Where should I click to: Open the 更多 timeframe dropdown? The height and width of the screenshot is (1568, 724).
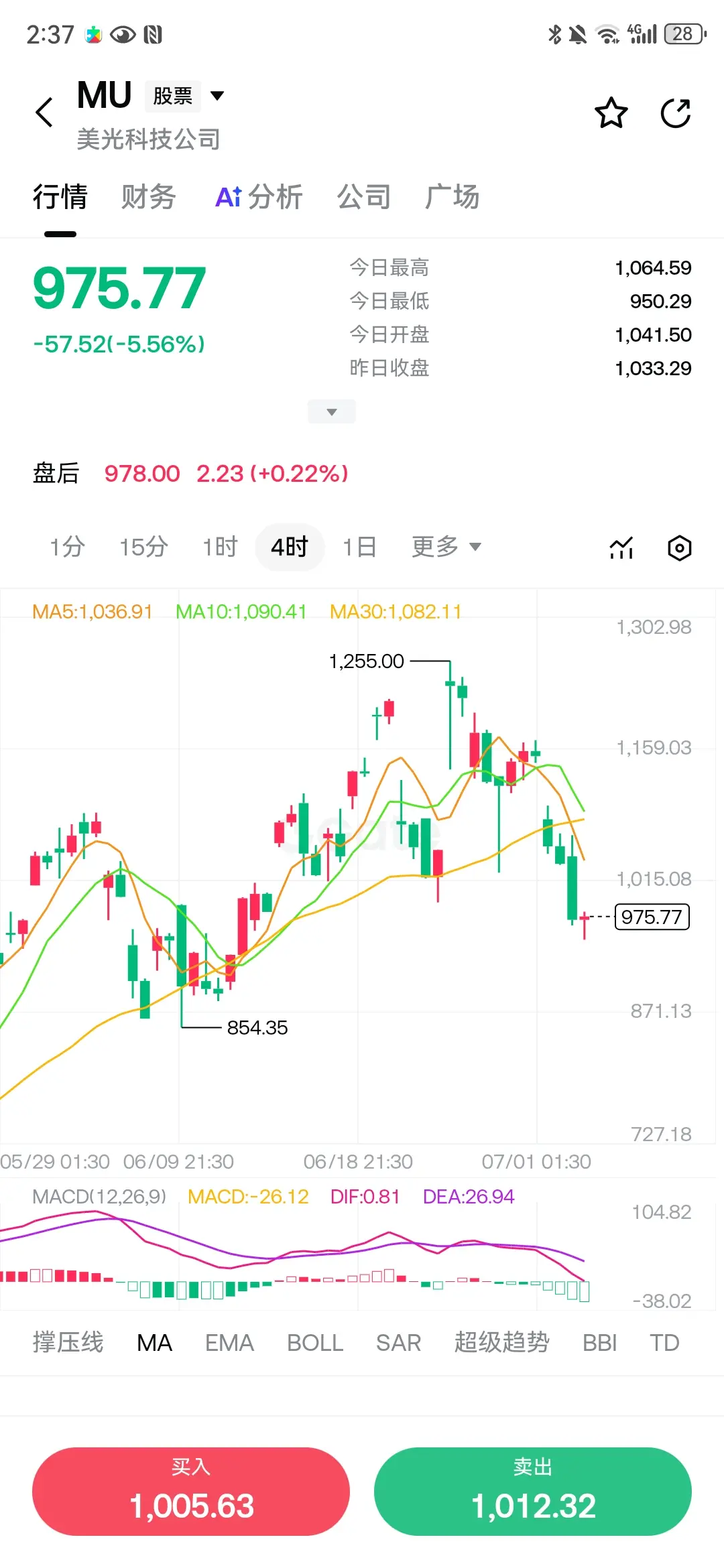(x=446, y=547)
